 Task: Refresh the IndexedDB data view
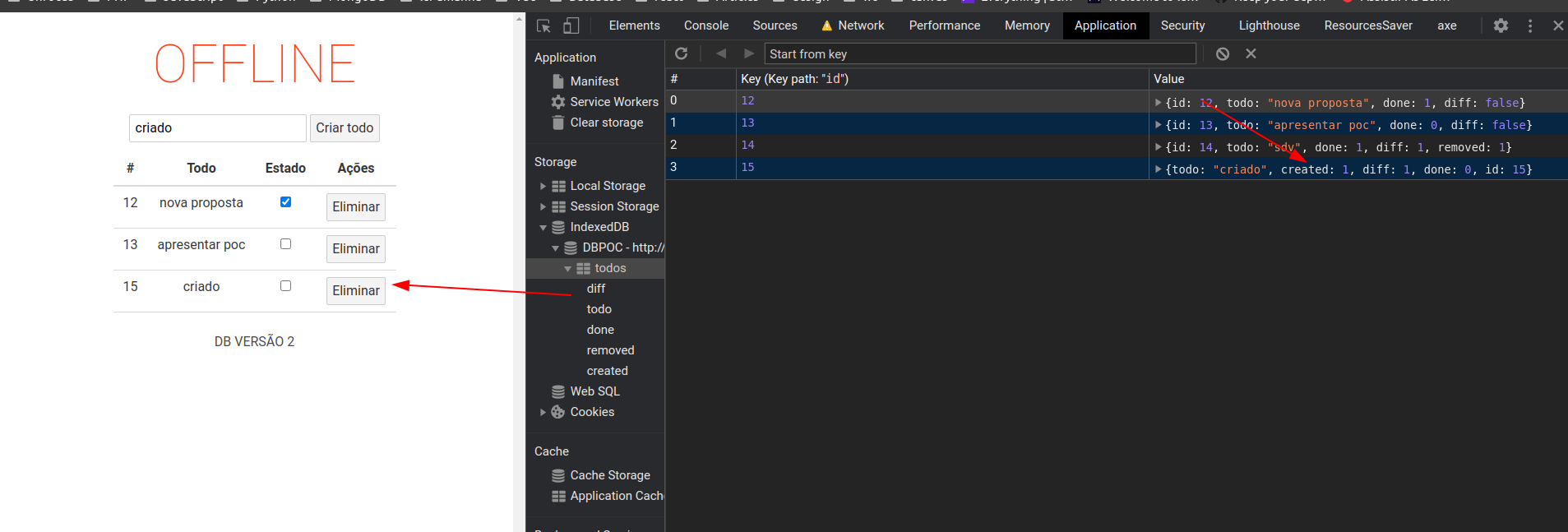[681, 53]
